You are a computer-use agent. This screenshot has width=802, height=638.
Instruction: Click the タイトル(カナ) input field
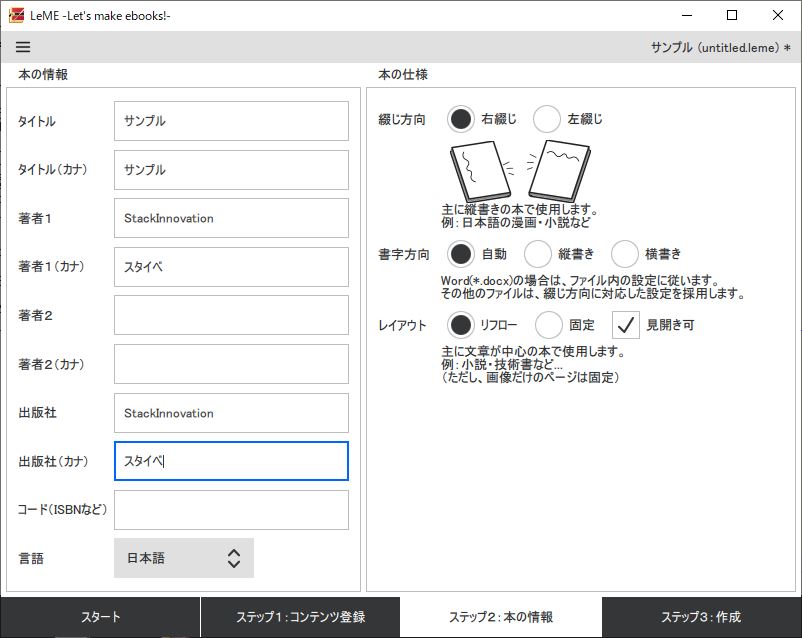pos(231,170)
